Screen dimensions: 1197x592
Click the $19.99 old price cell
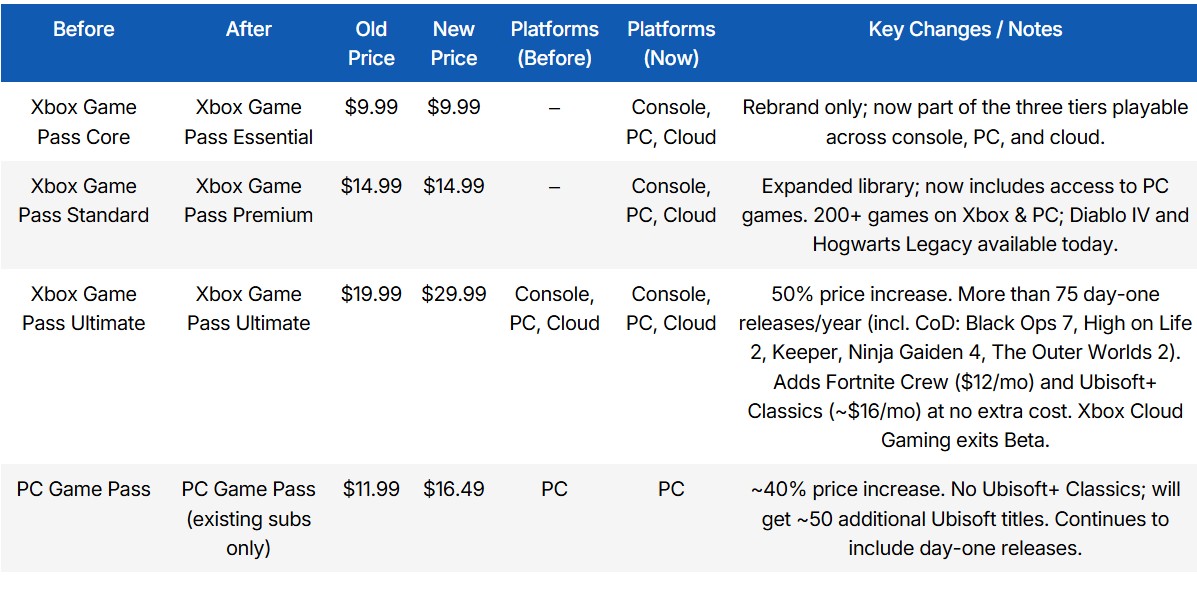tap(371, 294)
